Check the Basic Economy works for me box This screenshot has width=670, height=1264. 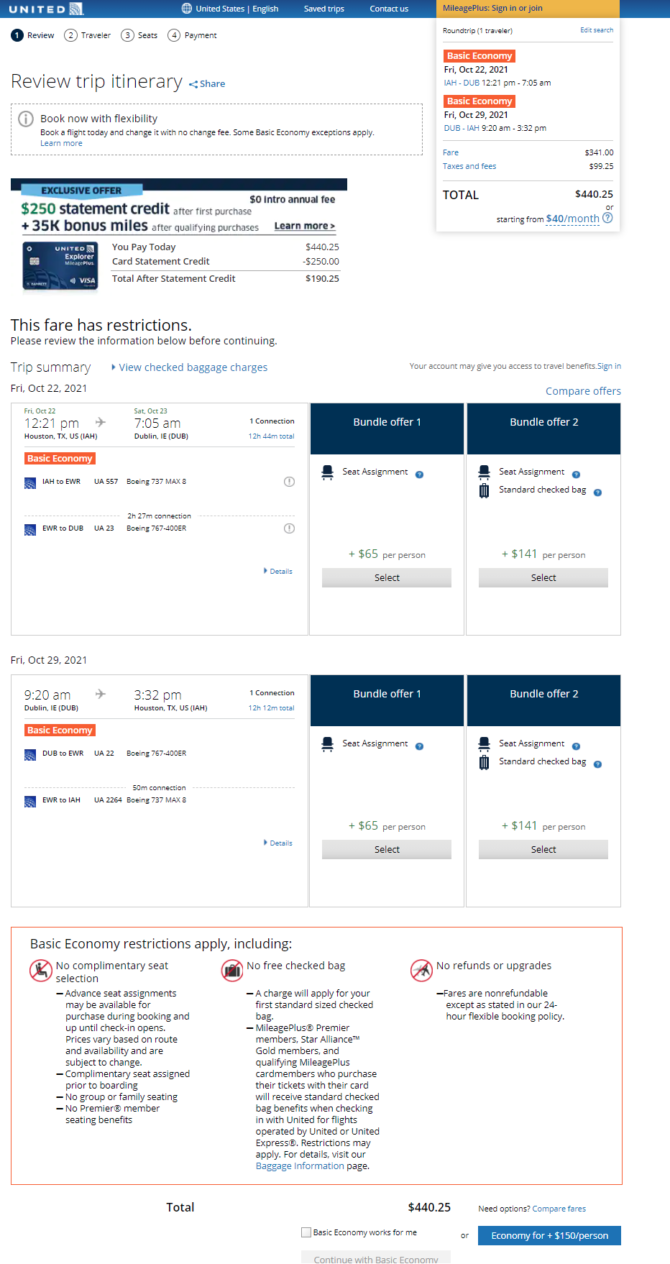click(x=306, y=1232)
